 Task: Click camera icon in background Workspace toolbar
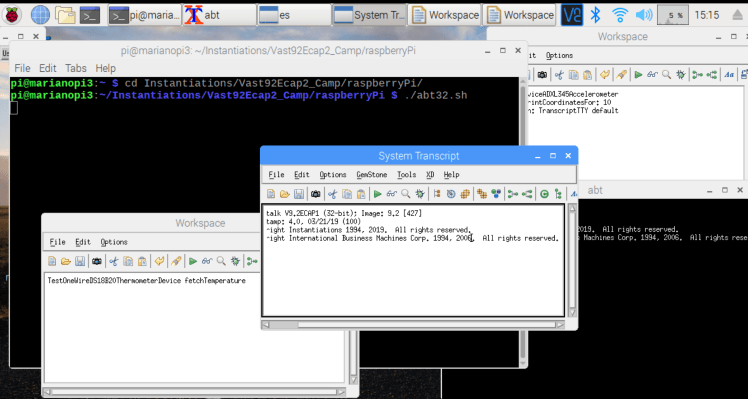point(542,74)
